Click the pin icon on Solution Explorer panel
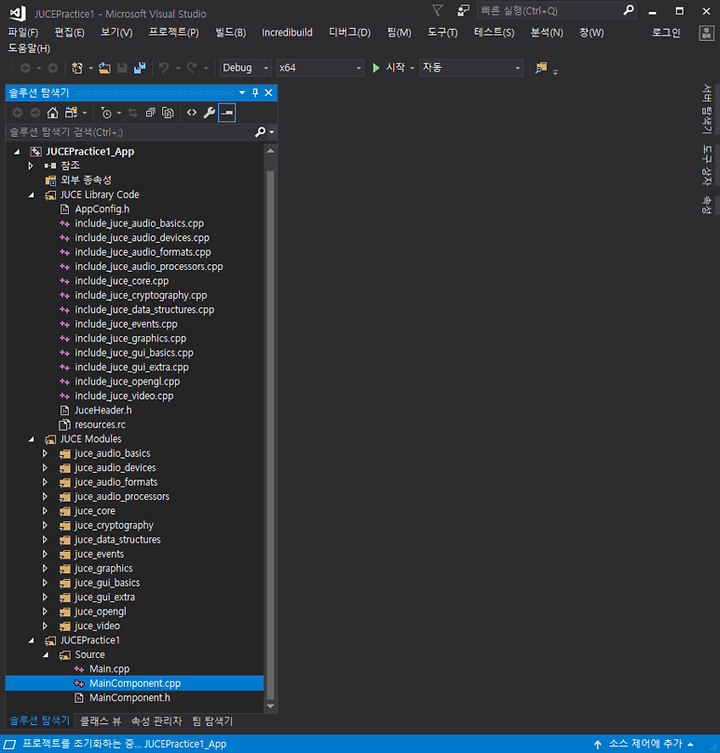The height and width of the screenshot is (753, 720). 256,93
